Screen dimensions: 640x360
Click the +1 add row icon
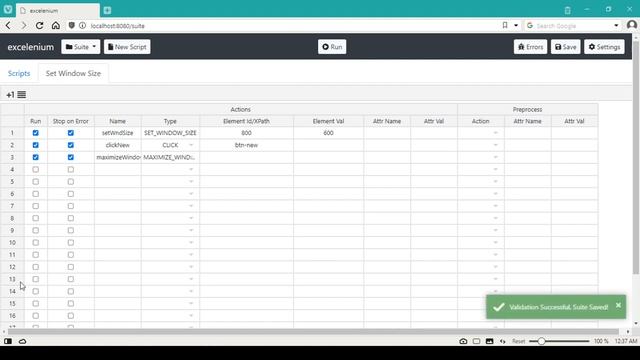point(10,95)
